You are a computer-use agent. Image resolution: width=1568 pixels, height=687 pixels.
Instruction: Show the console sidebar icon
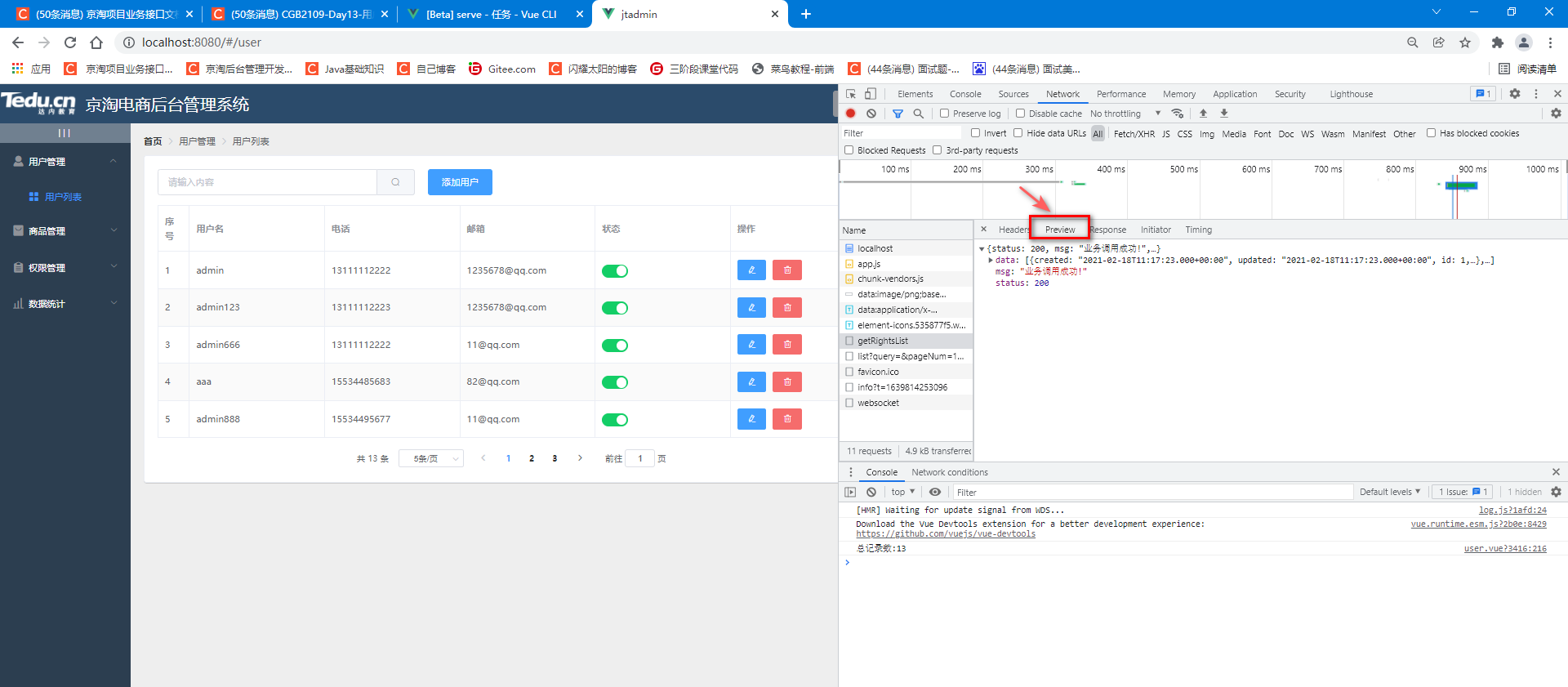pos(850,492)
